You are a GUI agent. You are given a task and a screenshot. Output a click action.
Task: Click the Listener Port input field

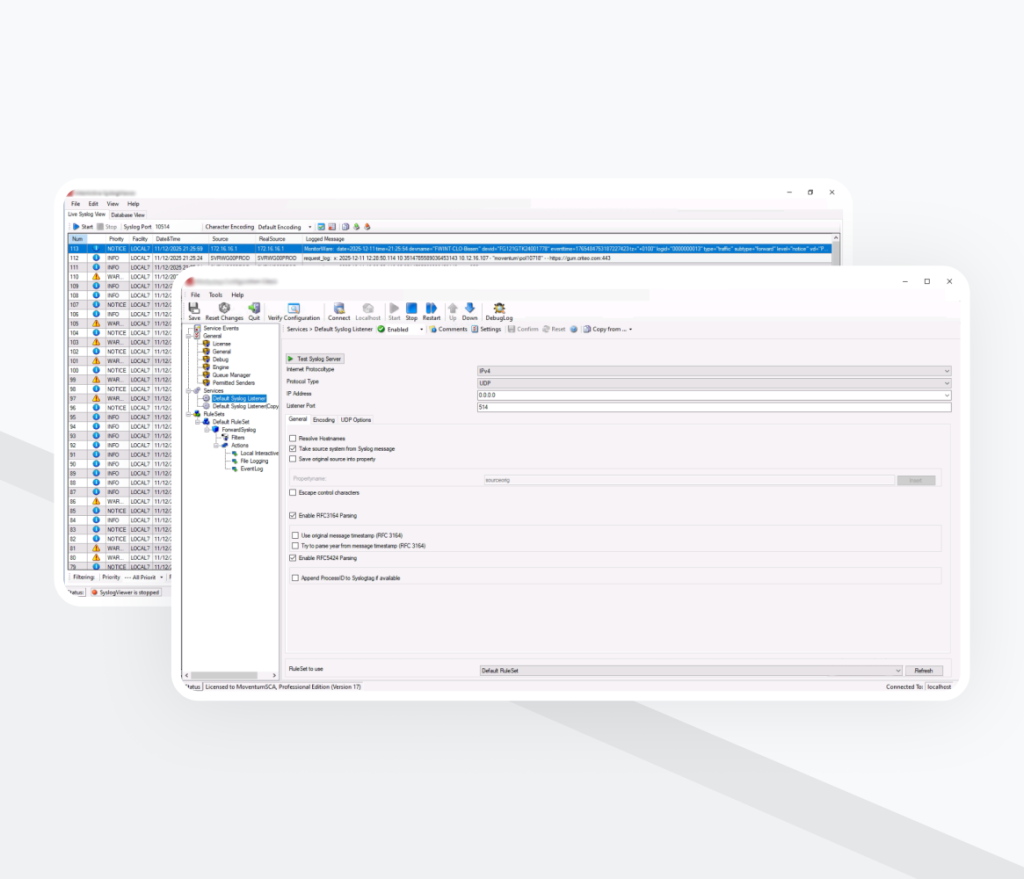pos(713,407)
